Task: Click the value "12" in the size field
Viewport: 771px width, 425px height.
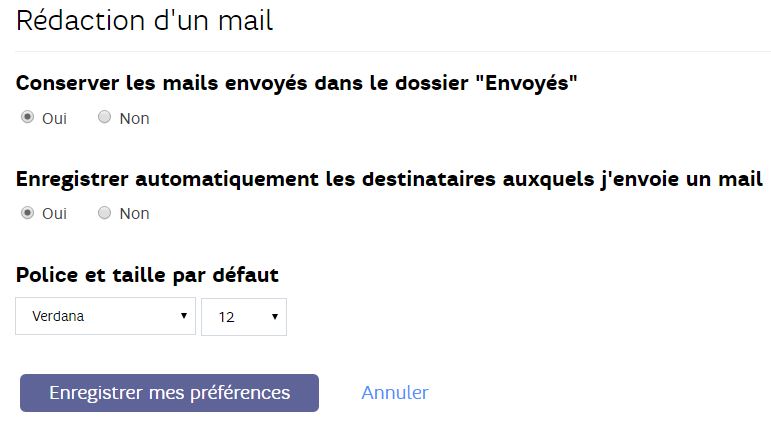Action: coord(226,317)
